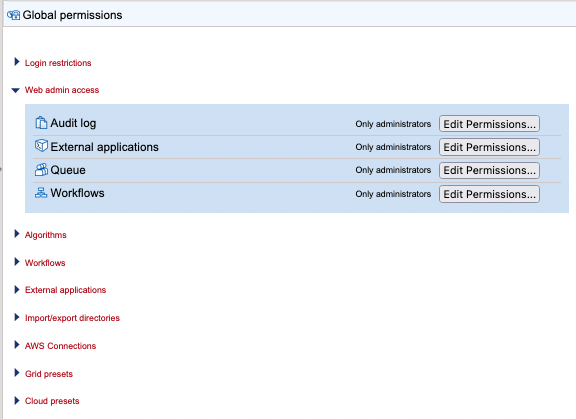
Task: Edit permissions for External applications
Action: click(489, 147)
